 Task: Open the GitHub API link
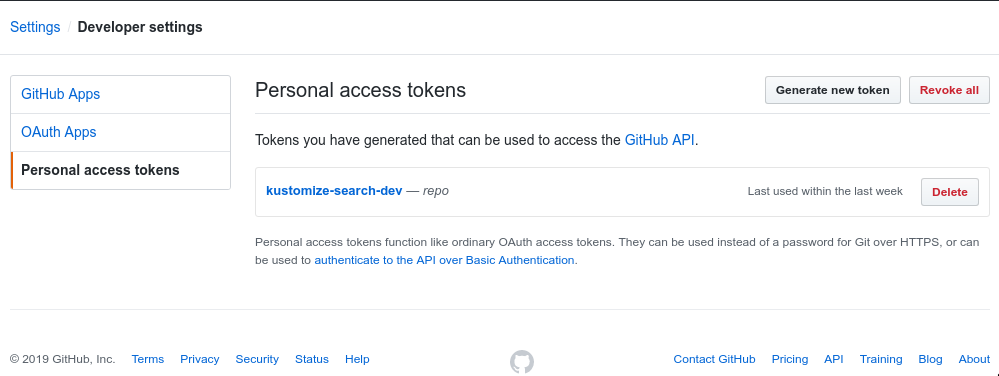659,140
